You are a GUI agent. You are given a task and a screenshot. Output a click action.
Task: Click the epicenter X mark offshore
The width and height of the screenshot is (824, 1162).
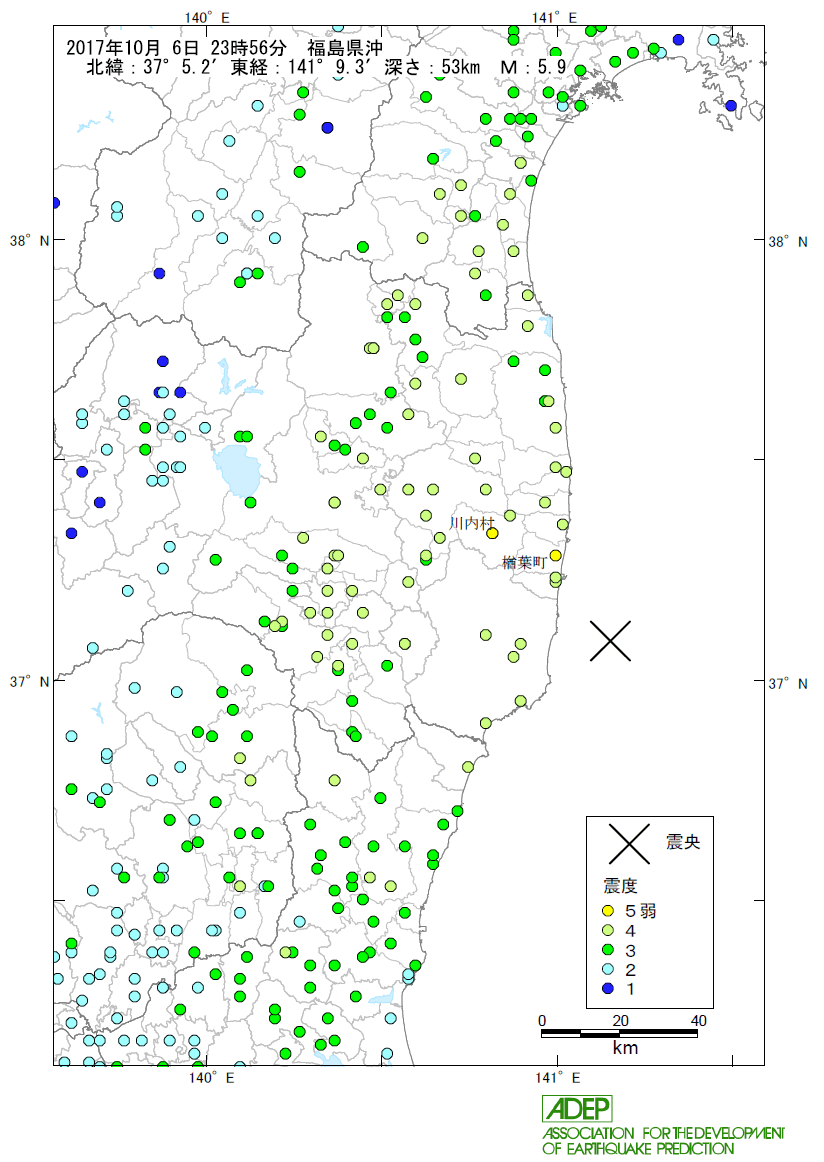point(610,641)
